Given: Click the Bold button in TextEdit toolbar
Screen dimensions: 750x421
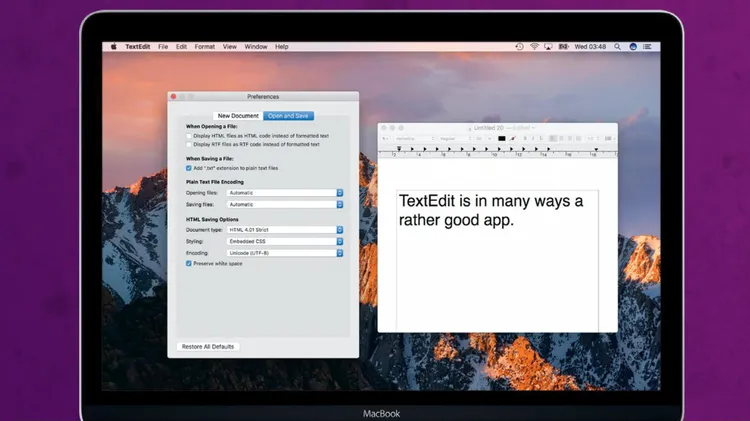Looking at the screenshot, I should (525, 139).
